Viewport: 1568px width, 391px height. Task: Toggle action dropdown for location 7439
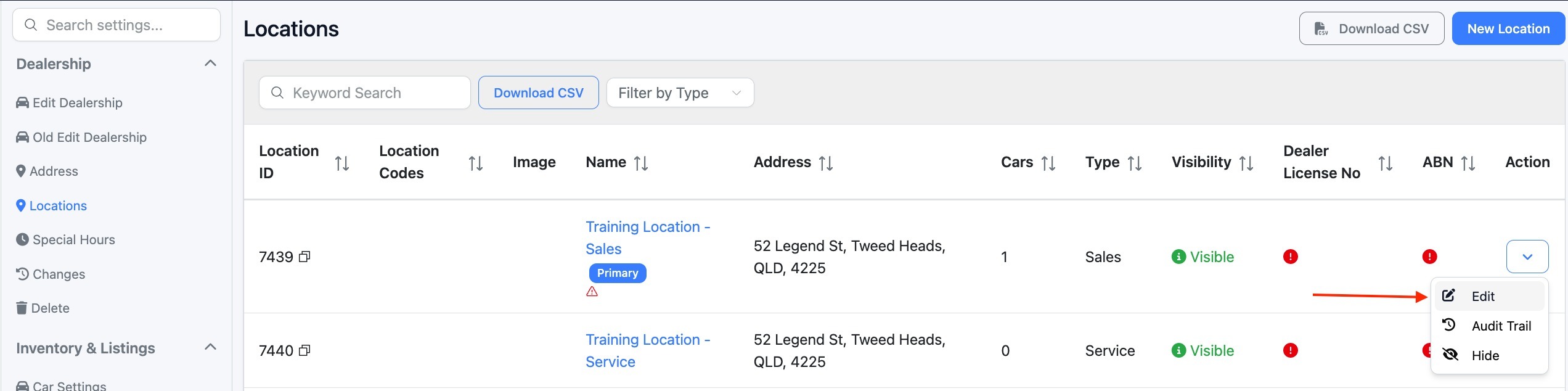(1527, 257)
